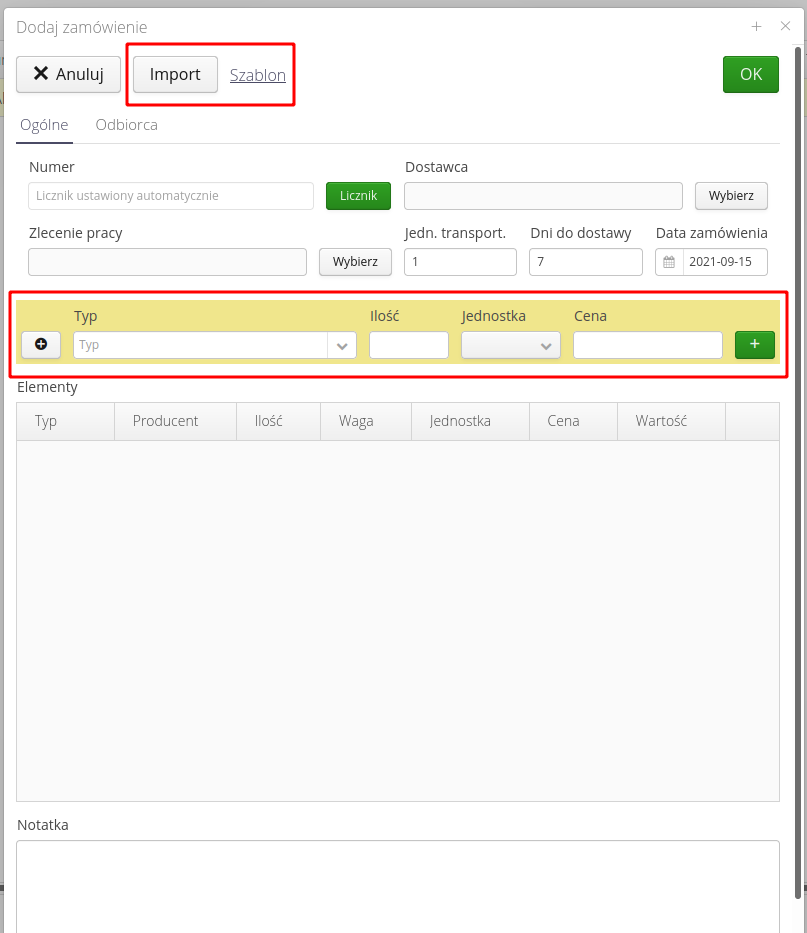Open the Jednostka unit dropdown
The width and height of the screenshot is (807, 933).
[x=511, y=345]
